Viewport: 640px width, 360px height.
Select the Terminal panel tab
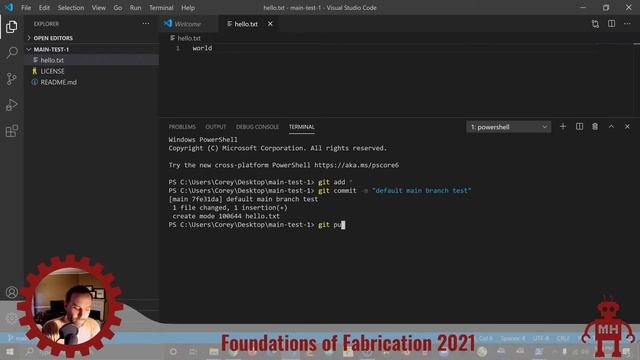click(302, 127)
